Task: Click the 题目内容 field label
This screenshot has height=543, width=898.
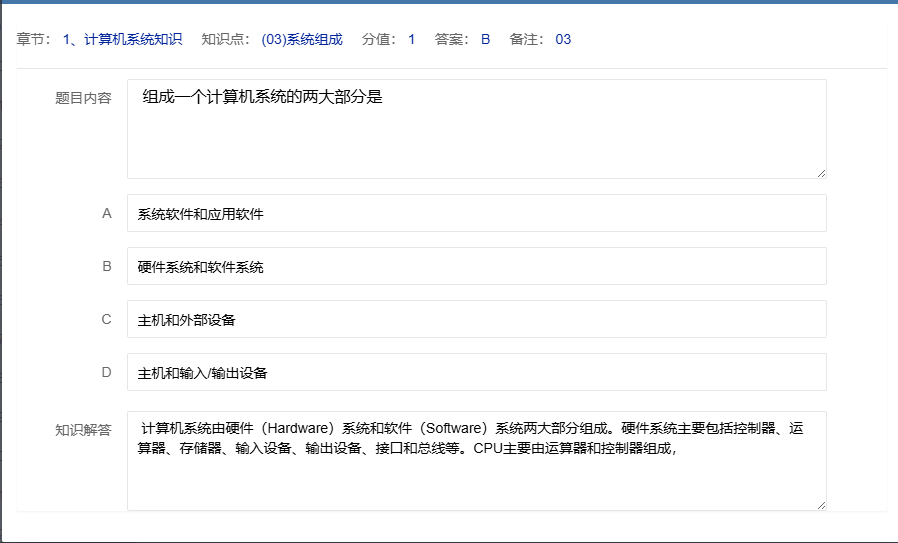Action: [83, 98]
